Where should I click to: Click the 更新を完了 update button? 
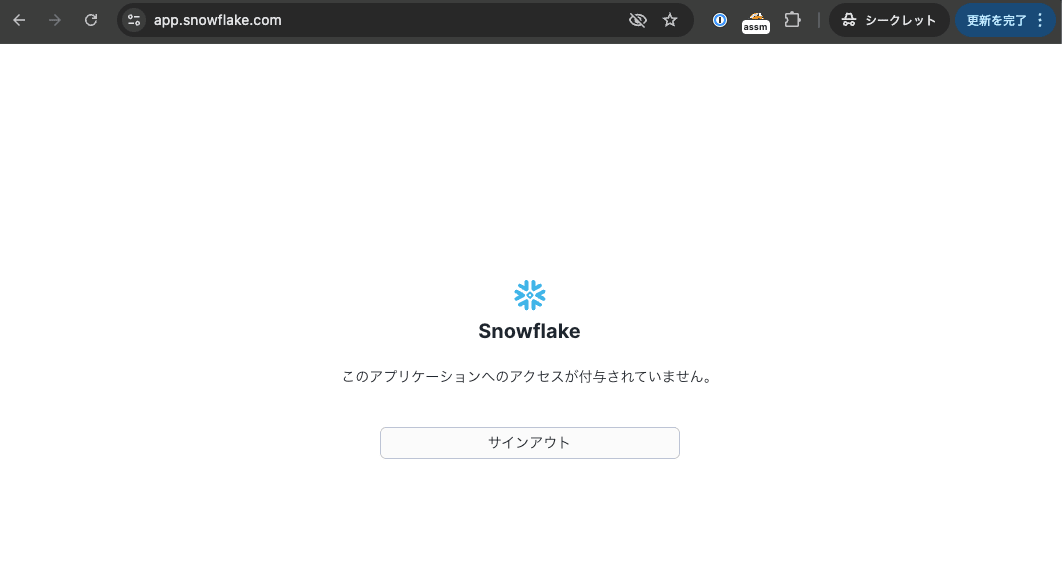(x=996, y=20)
